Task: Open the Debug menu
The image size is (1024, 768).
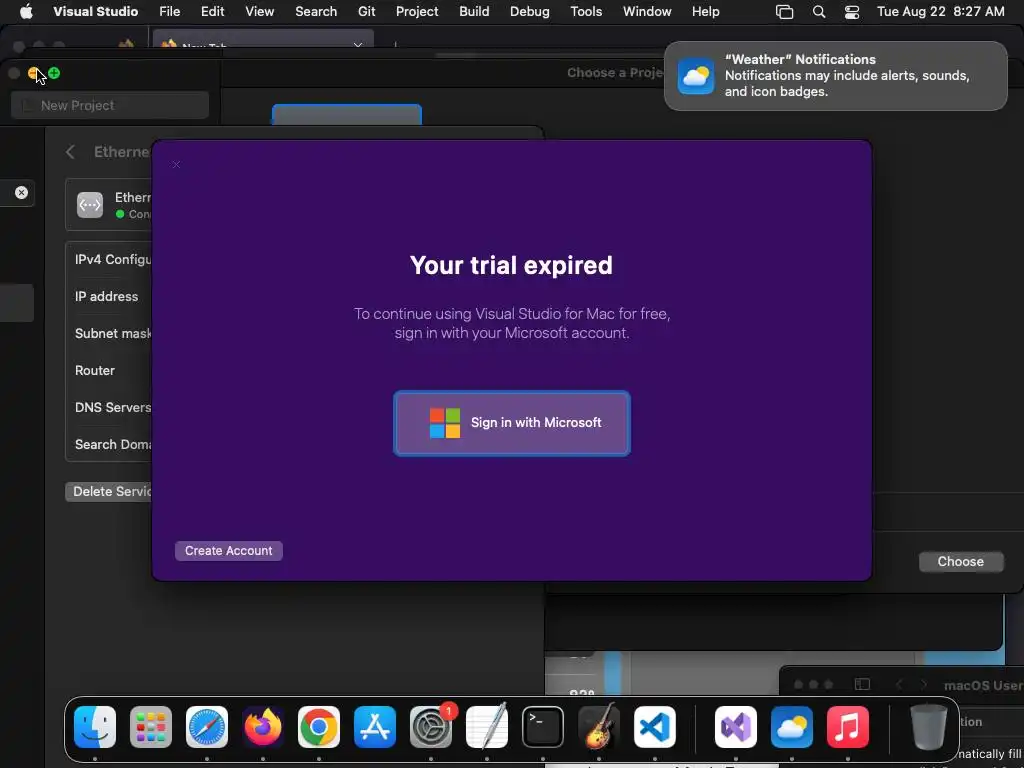Action: pos(530,11)
